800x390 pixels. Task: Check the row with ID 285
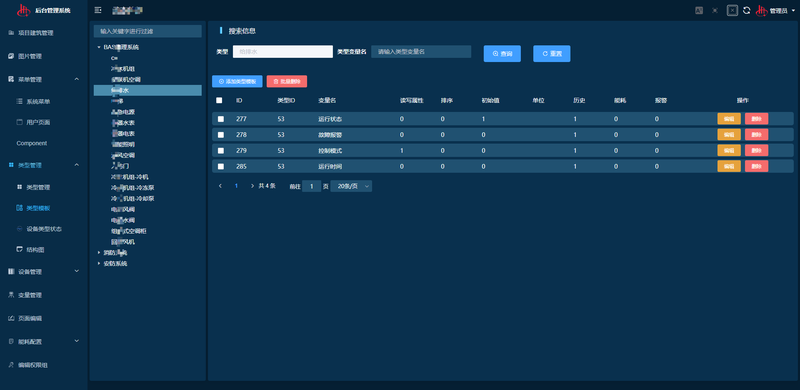tap(221, 166)
